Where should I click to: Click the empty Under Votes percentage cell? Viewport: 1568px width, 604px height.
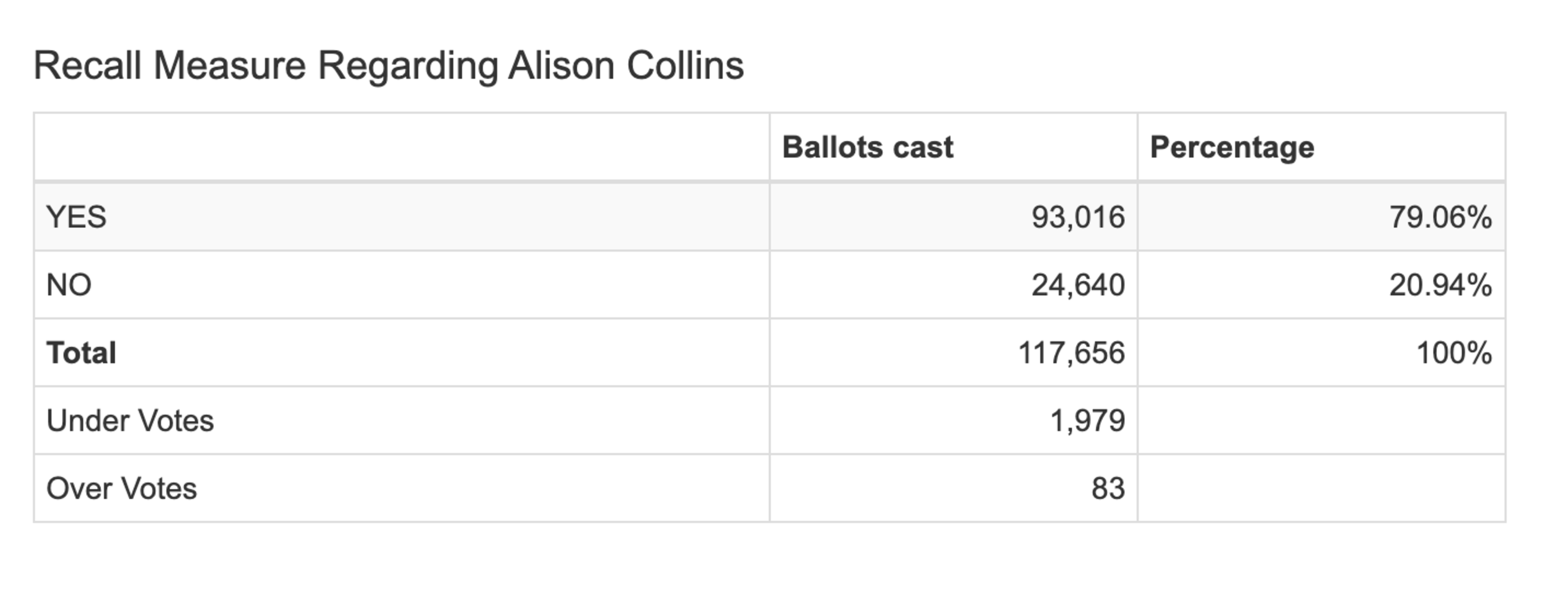click(x=1321, y=420)
